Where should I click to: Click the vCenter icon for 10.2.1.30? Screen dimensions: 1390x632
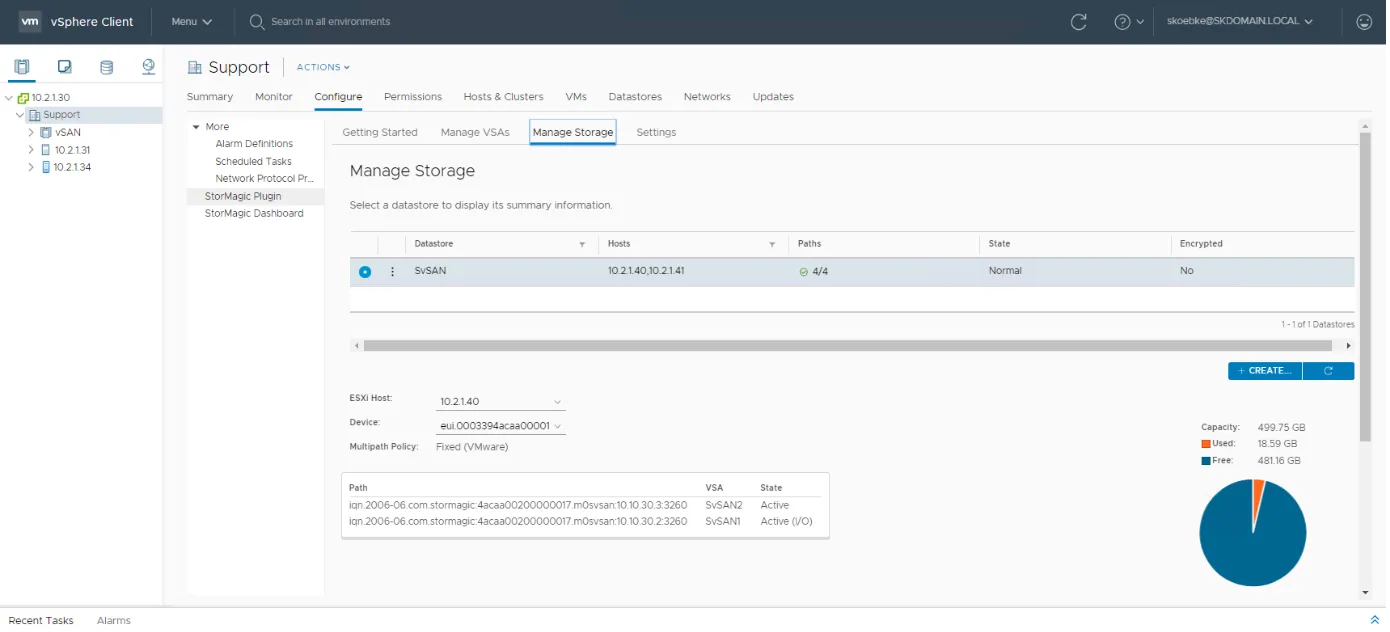23,98
